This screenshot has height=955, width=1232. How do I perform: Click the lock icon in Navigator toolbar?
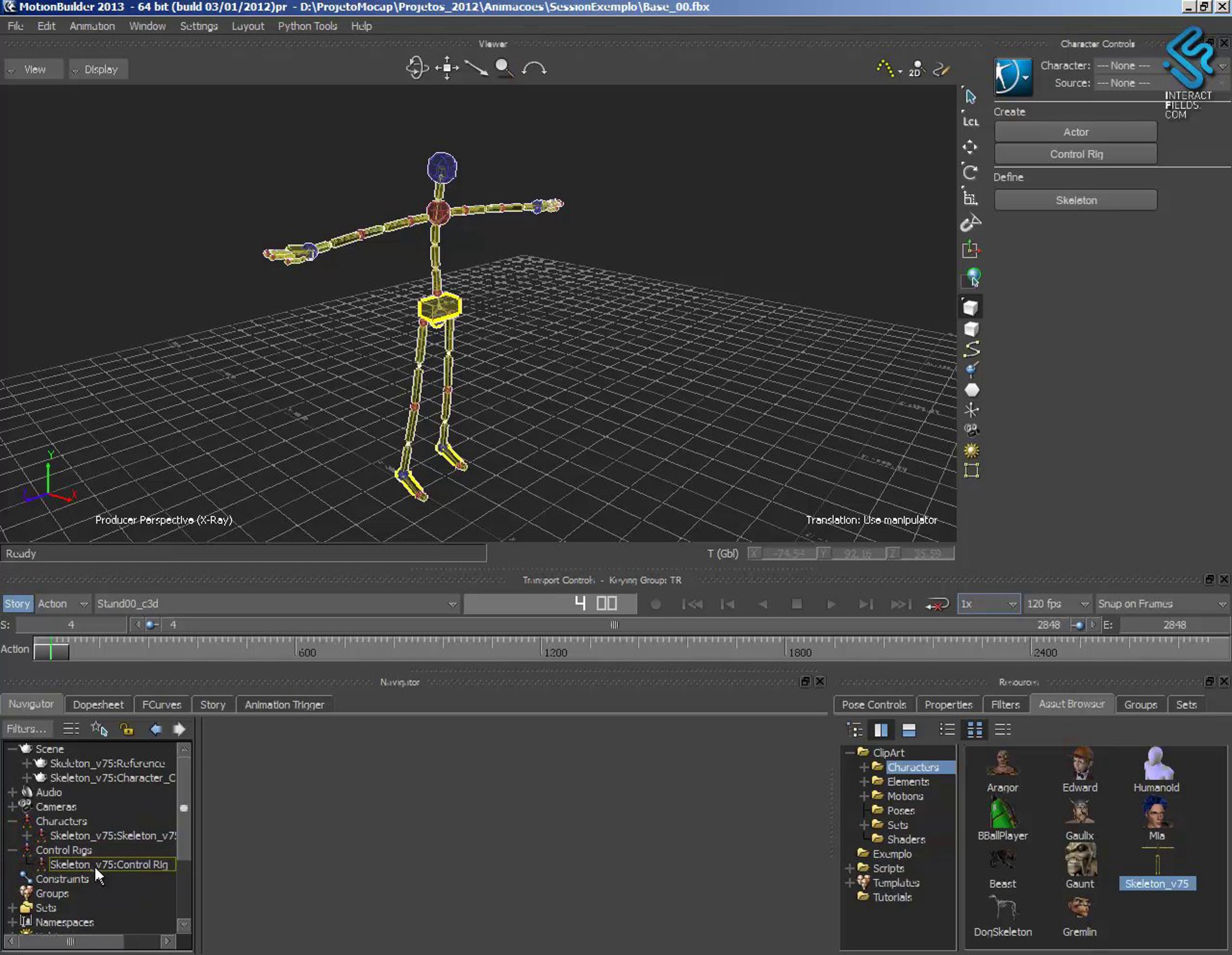coord(126,729)
